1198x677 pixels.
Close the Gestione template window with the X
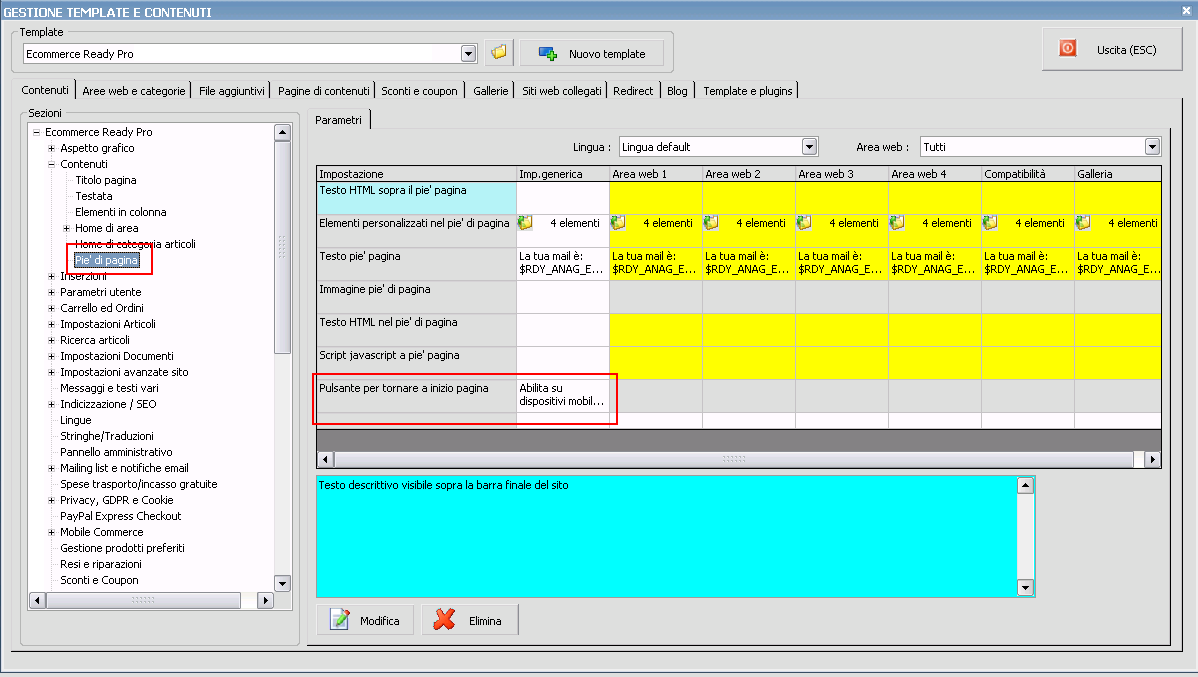coord(1187,11)
